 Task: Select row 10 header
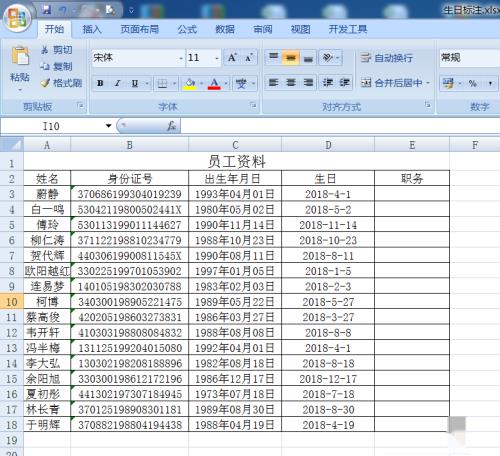(12, 302)
